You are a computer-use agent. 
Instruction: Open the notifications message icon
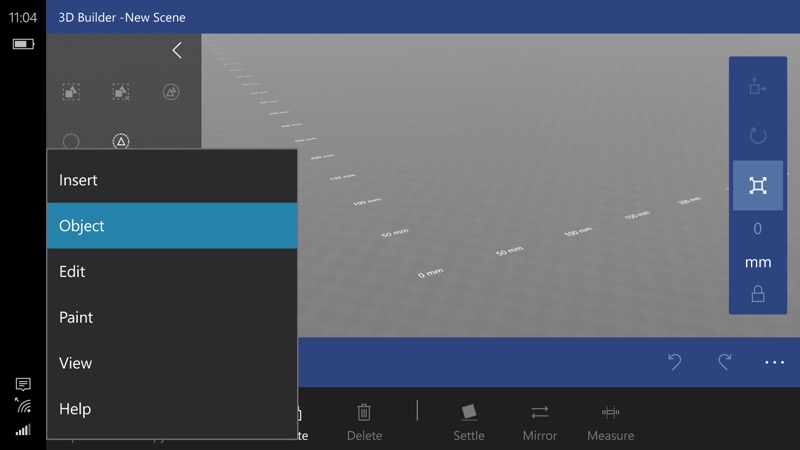[23, 384]
